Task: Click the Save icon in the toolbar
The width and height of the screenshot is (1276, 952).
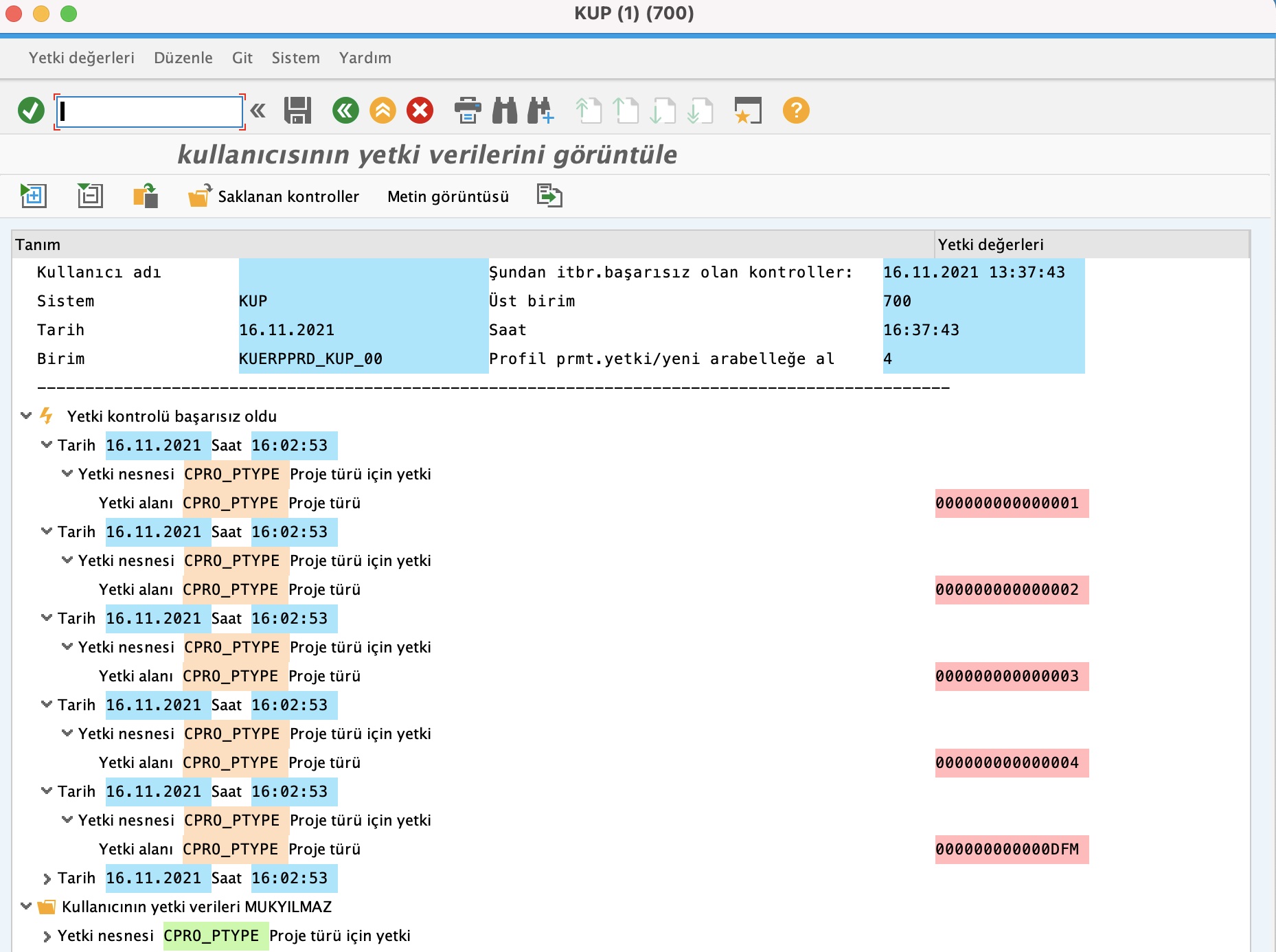Action: pyautogui.click(x=298, y=111)
